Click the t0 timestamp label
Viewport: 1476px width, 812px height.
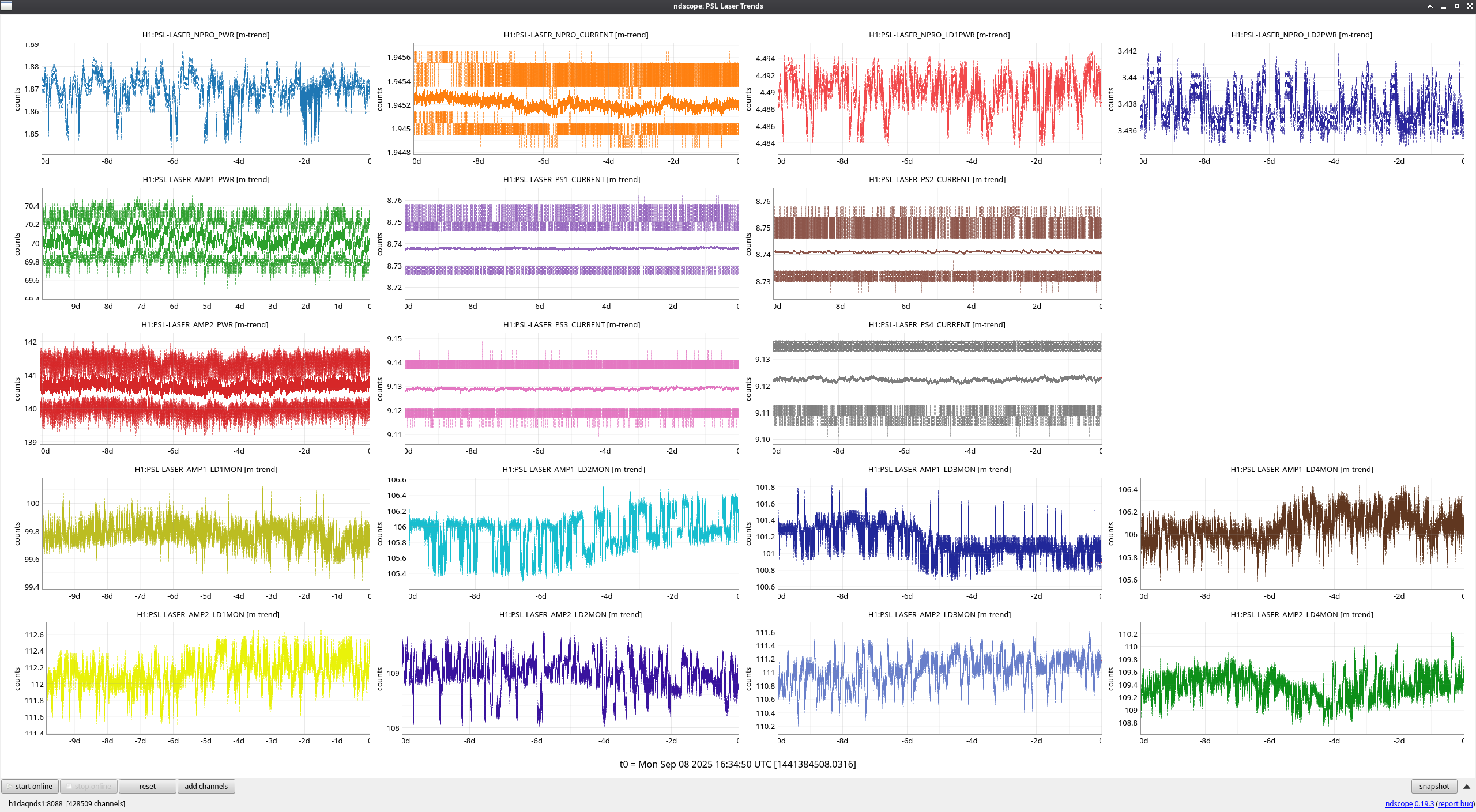737,764
